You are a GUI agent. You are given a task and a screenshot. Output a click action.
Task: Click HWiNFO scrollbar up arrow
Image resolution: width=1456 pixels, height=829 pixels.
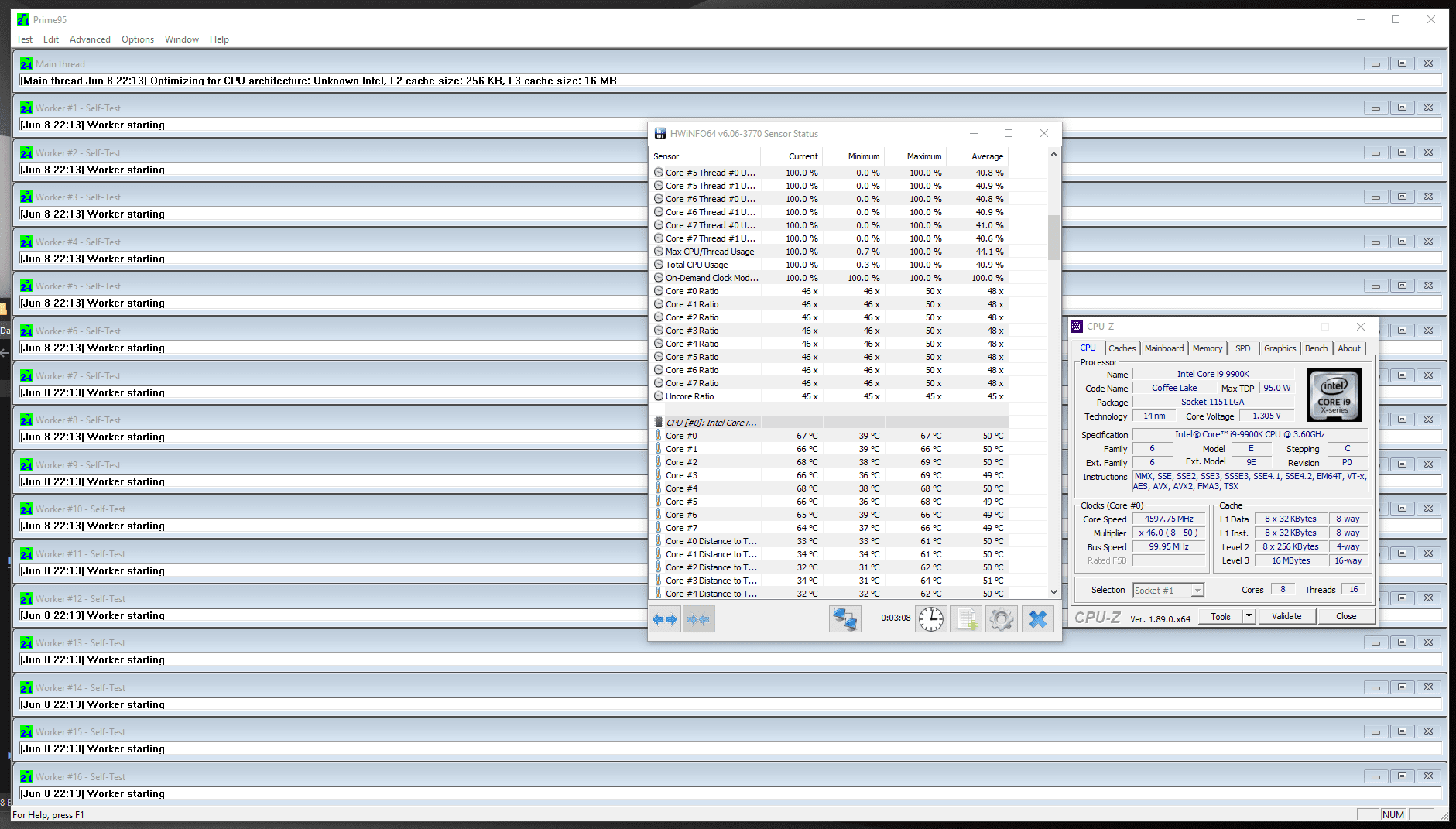[x=1053, y=155]
